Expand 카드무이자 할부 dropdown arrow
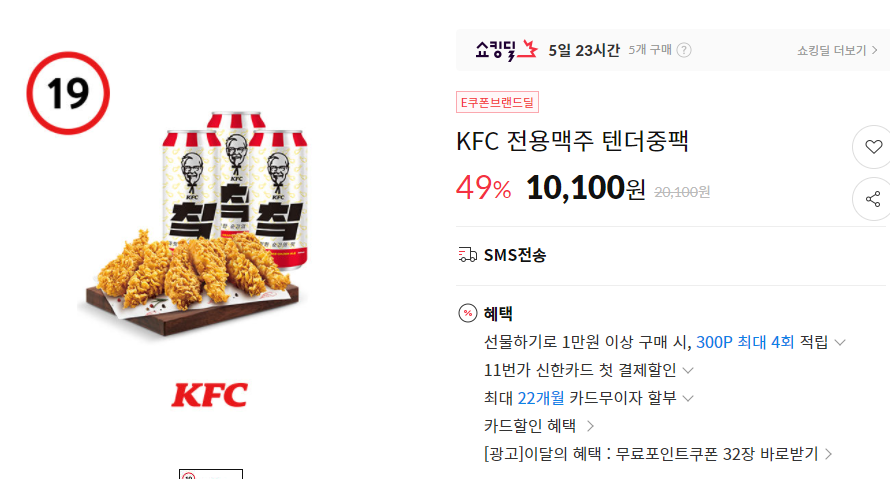The width and height of the screenshot is (890, 479). click(x=688, y=398)
